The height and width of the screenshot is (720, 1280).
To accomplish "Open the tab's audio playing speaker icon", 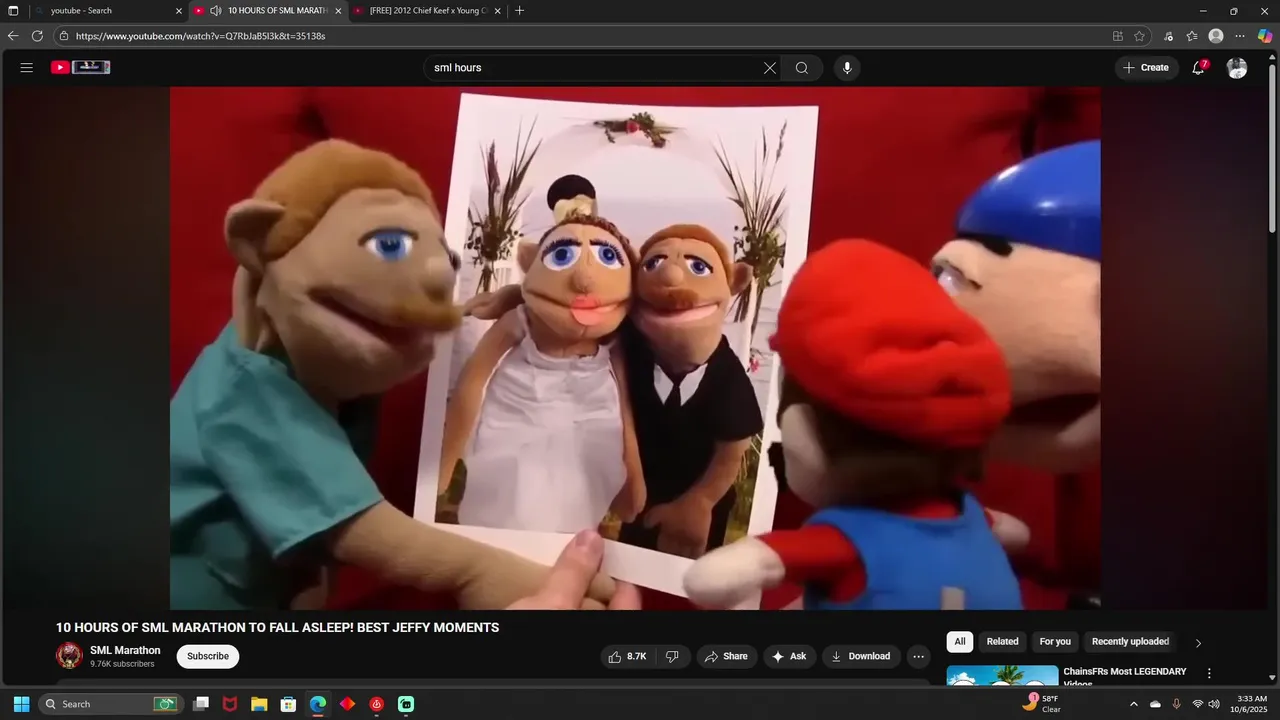I will pos(215,11).
